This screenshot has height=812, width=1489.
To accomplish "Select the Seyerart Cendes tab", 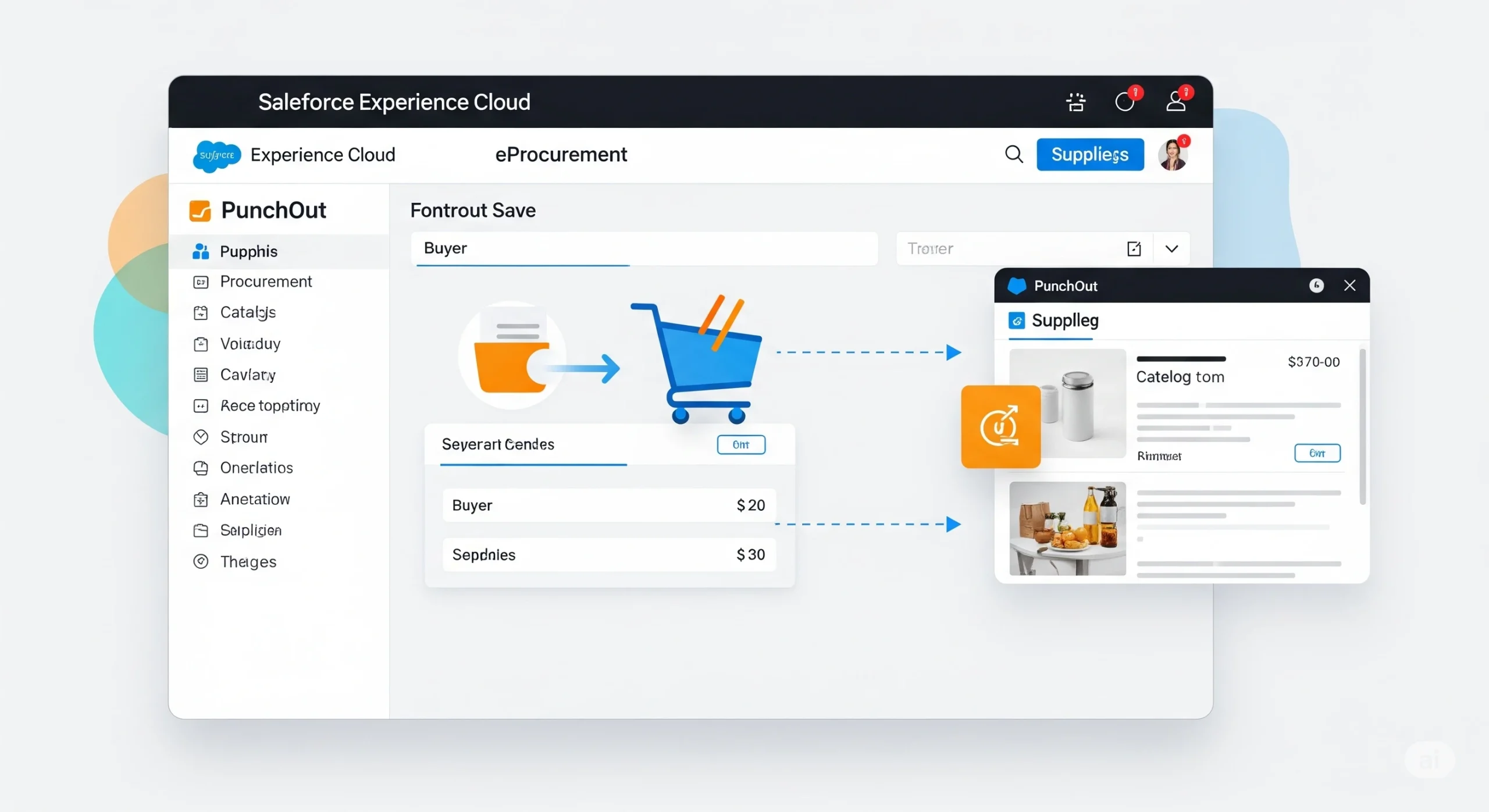I will click(x=498, y=444).
